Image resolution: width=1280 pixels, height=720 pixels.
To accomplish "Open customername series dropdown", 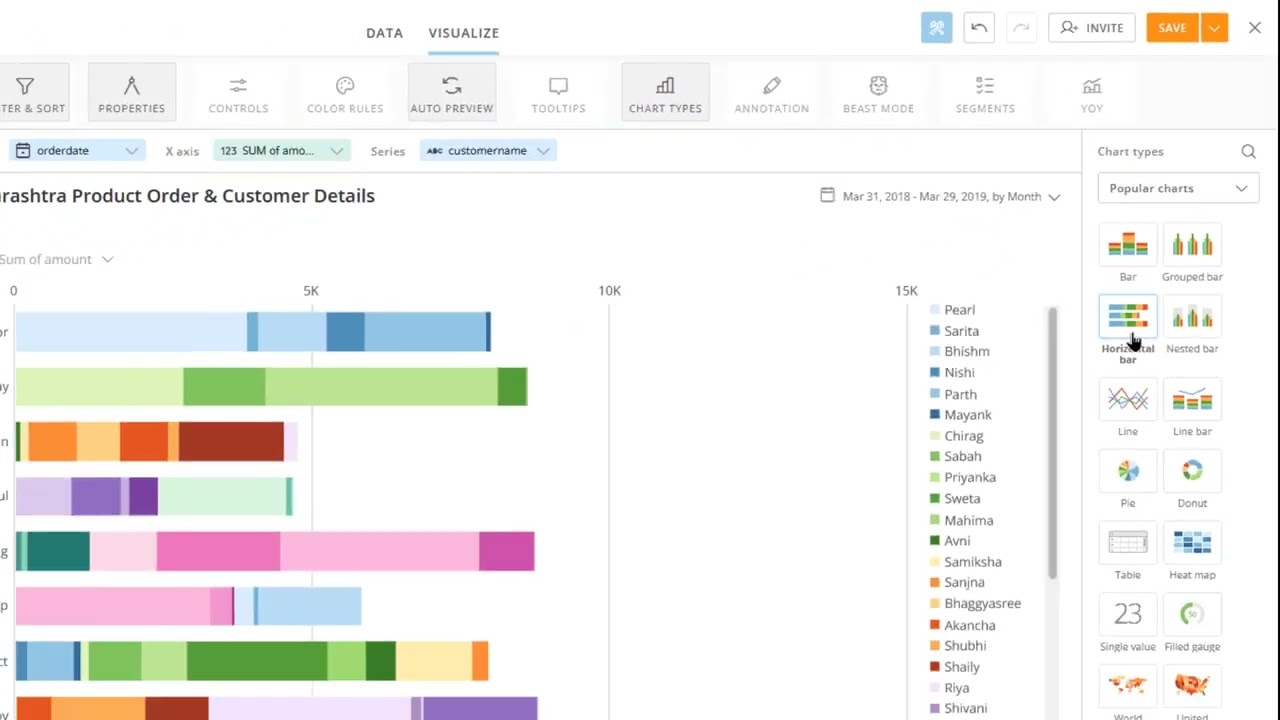I will [488, 150].
